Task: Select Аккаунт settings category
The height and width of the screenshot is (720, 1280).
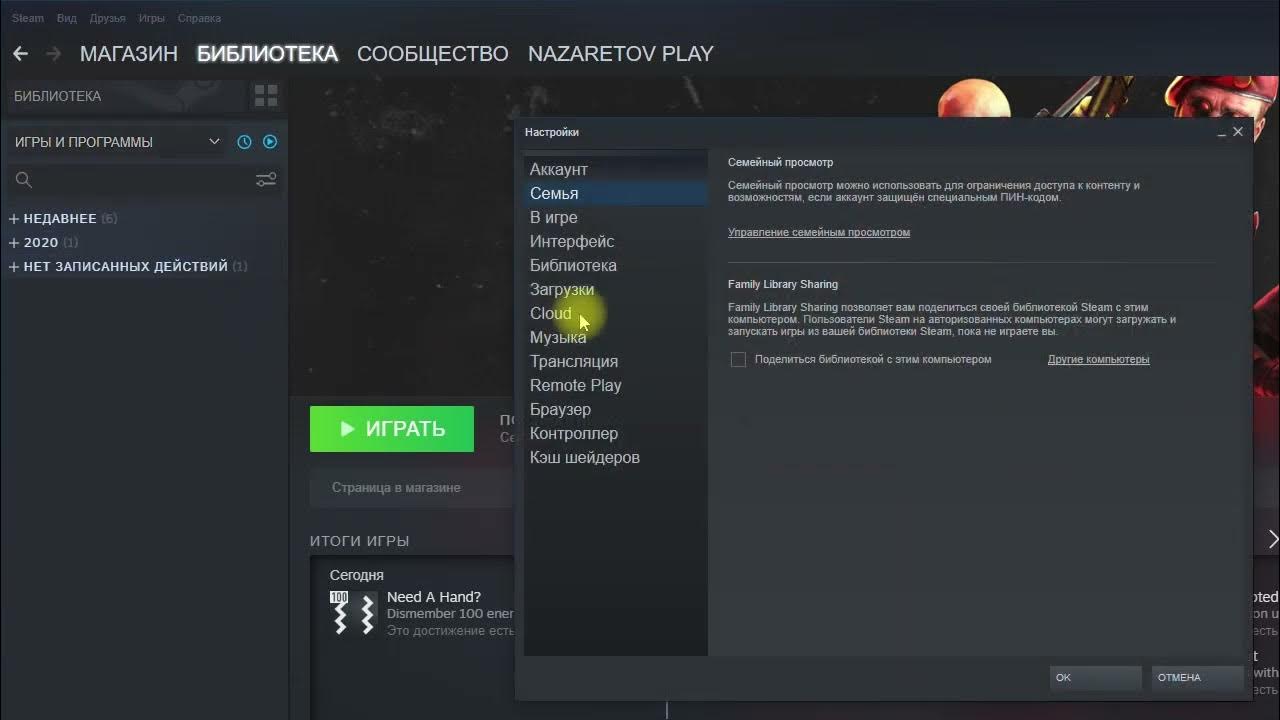Action: [x=615, y=169]
